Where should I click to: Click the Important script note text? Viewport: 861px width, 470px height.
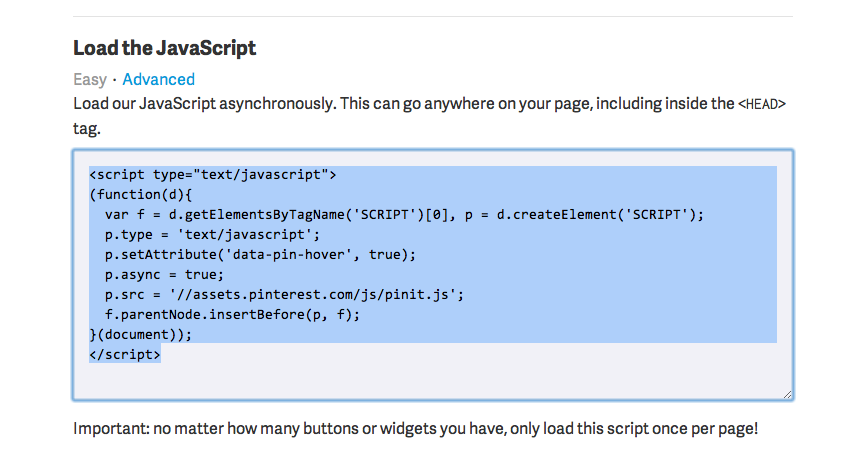(x=415, y=429)
